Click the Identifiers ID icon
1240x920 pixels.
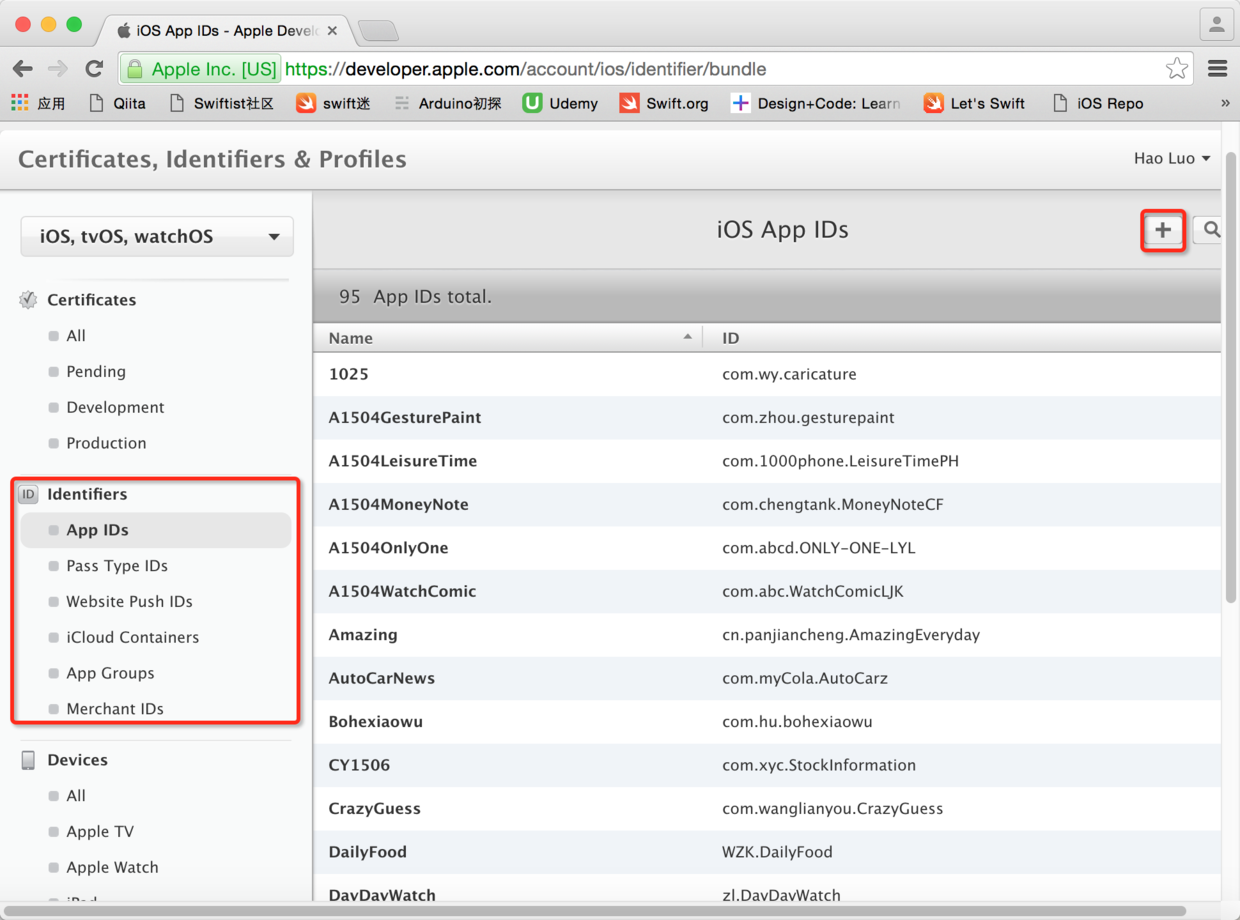(x=28, y=494)
